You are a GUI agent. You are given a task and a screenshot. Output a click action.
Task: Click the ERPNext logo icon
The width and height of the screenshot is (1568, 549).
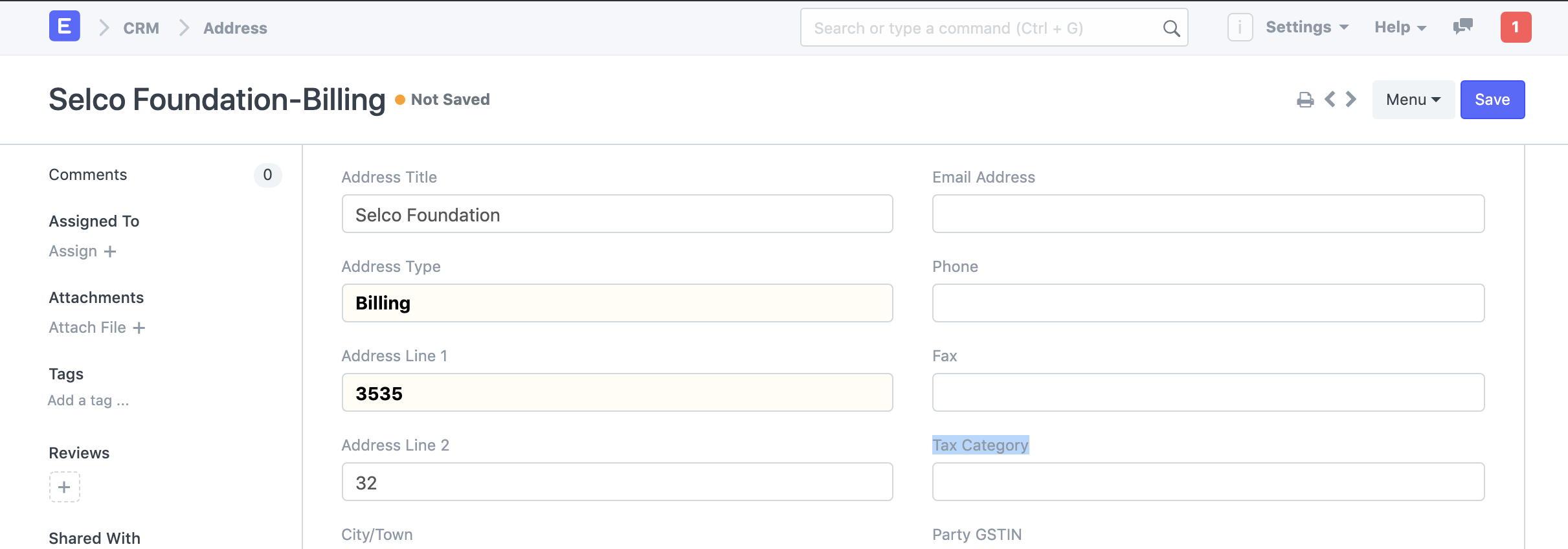(63, 27)
